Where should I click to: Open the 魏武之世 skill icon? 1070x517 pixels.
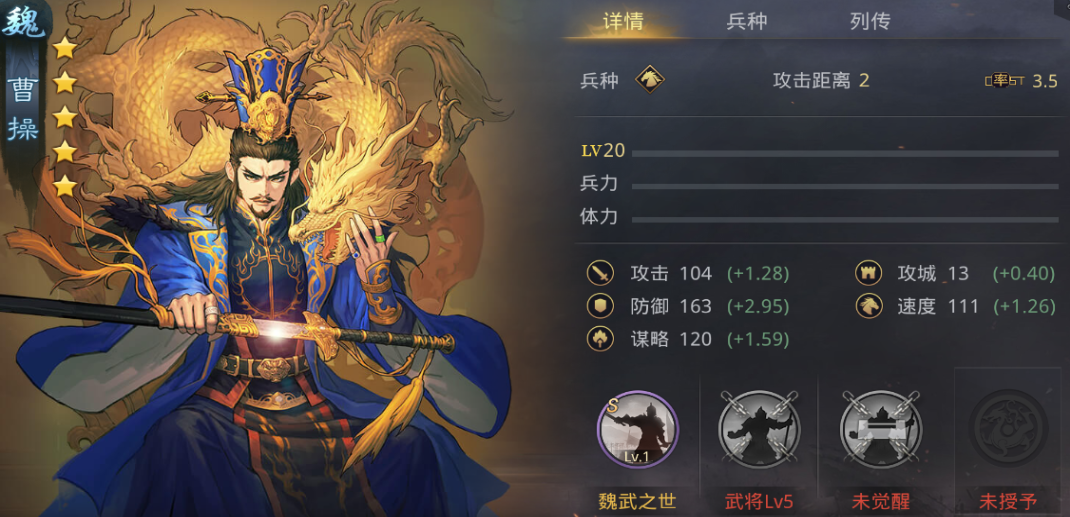click(637, 429)
